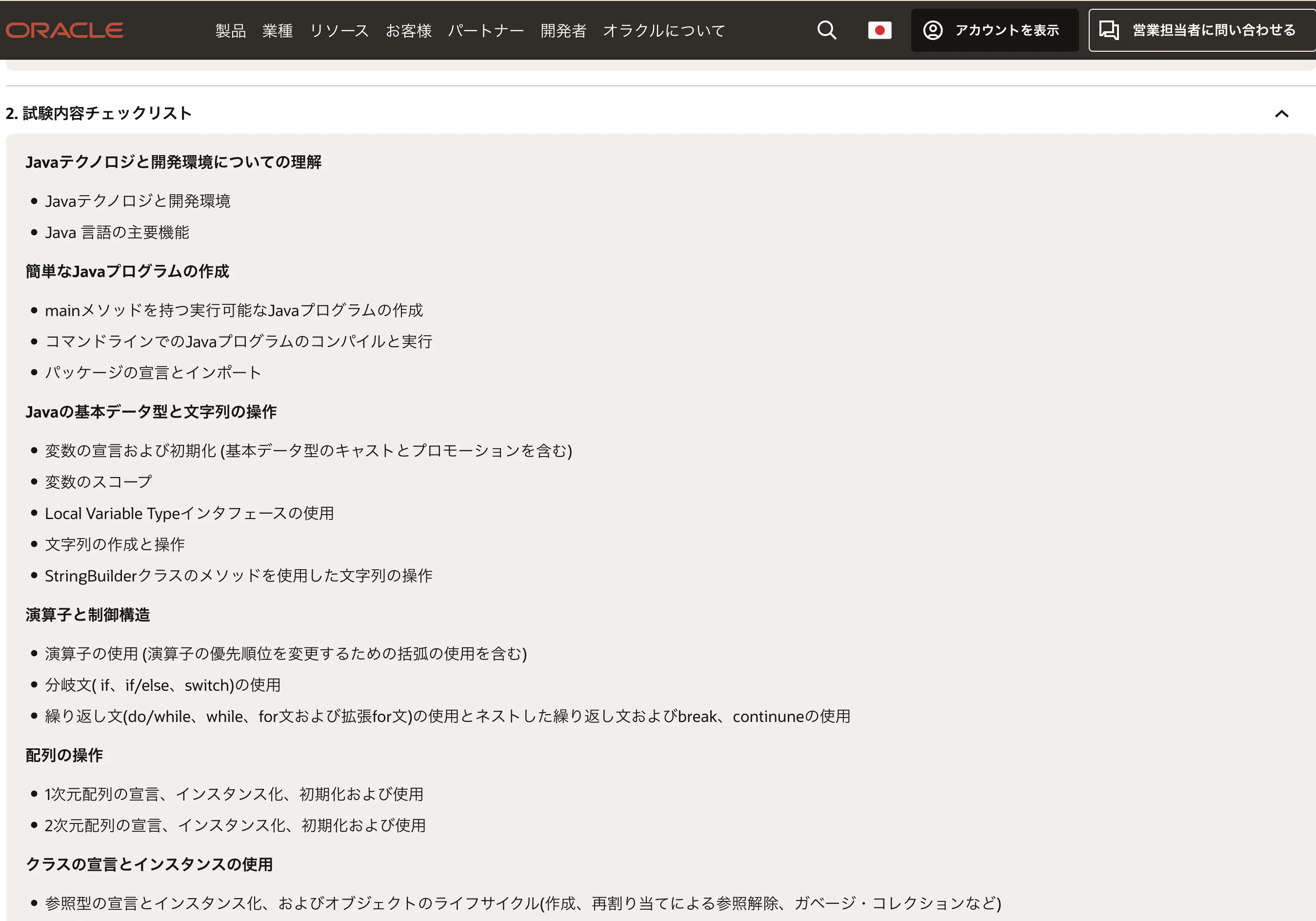The height and width of the screenshot is (921, 1316).
Task: Click the アカウントを表示 button
Action: coord(994,30)
